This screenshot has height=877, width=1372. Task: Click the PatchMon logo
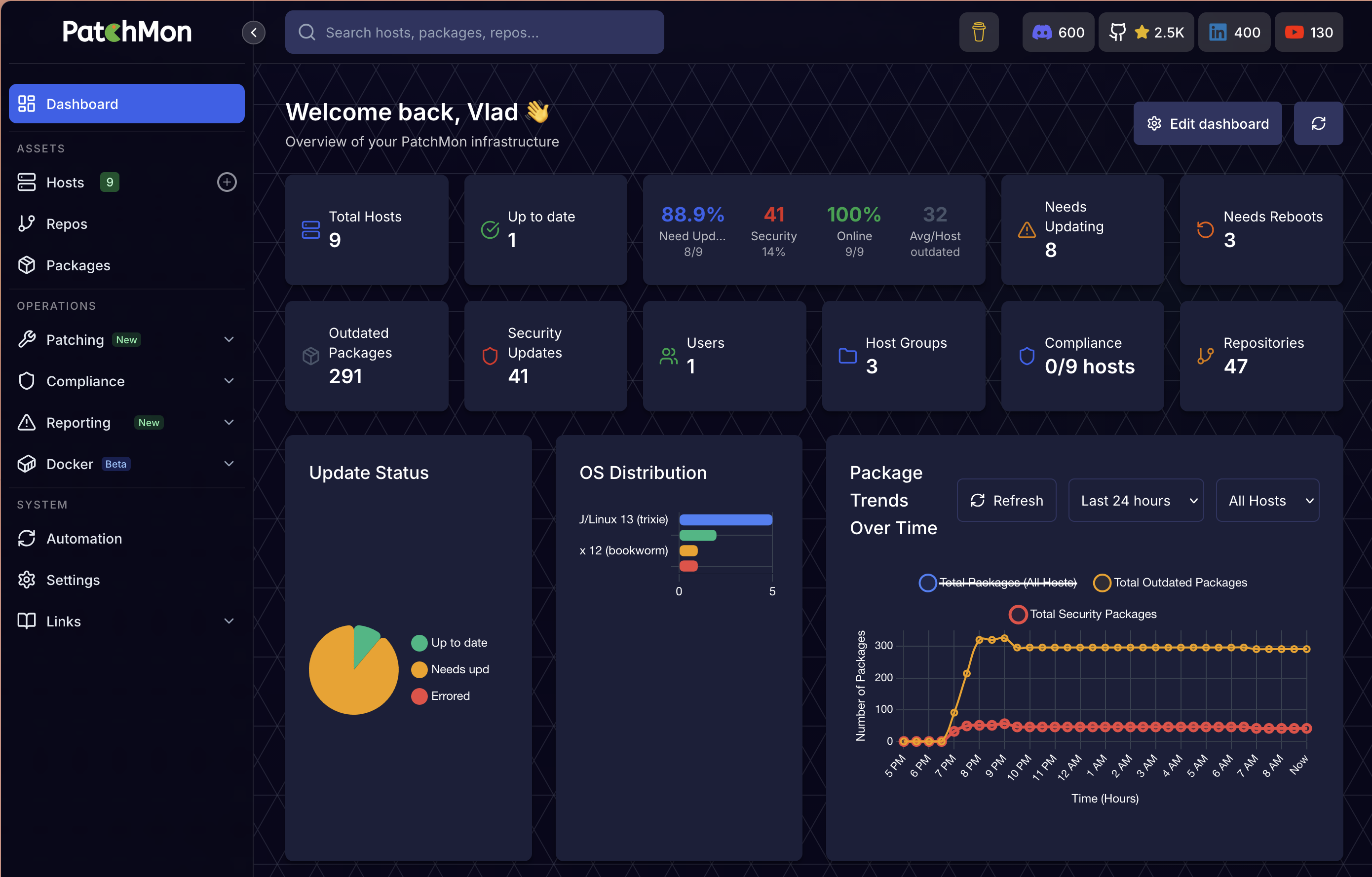[x=126, y=32]
